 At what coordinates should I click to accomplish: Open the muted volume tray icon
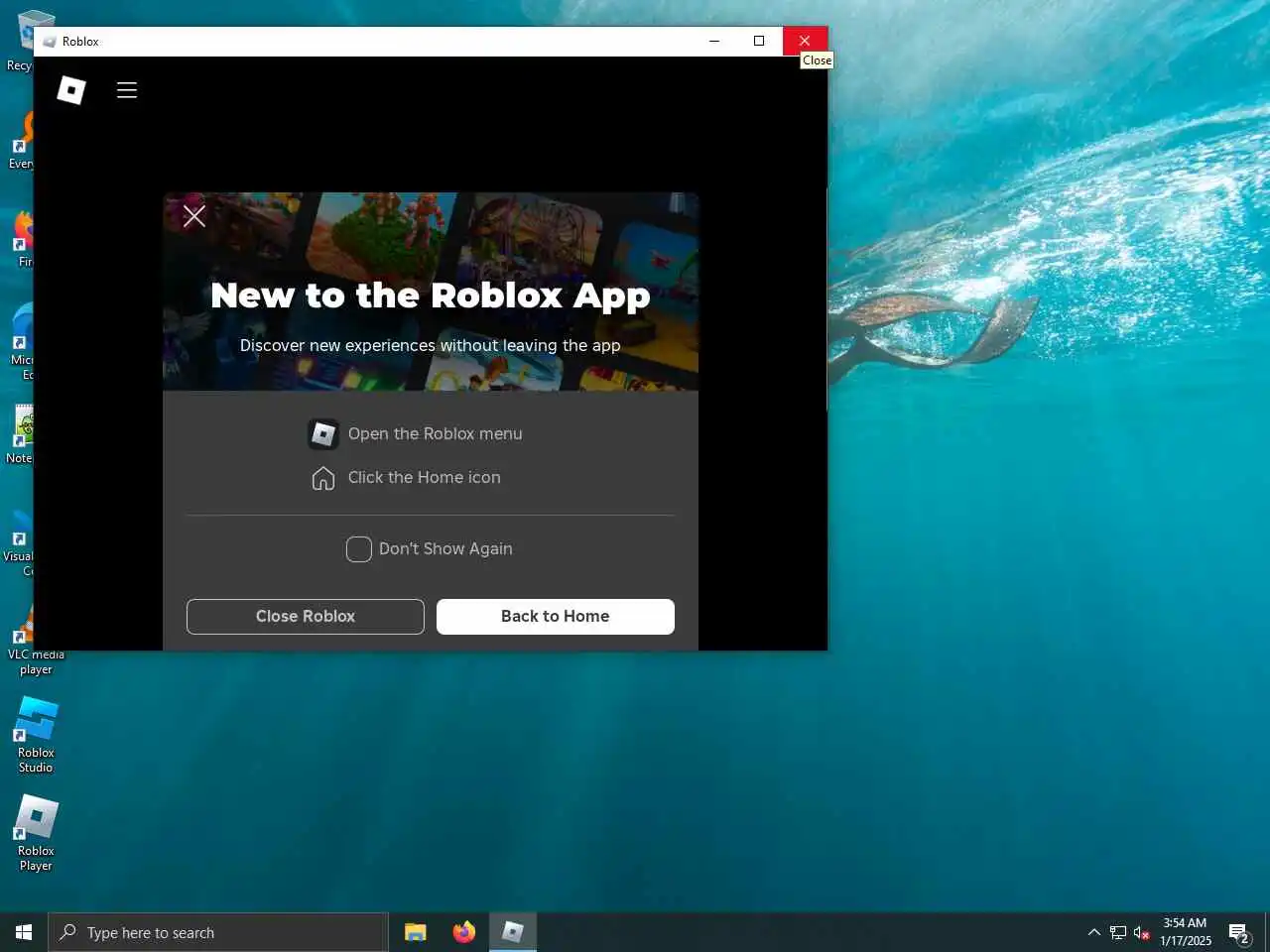(1141, 932)
